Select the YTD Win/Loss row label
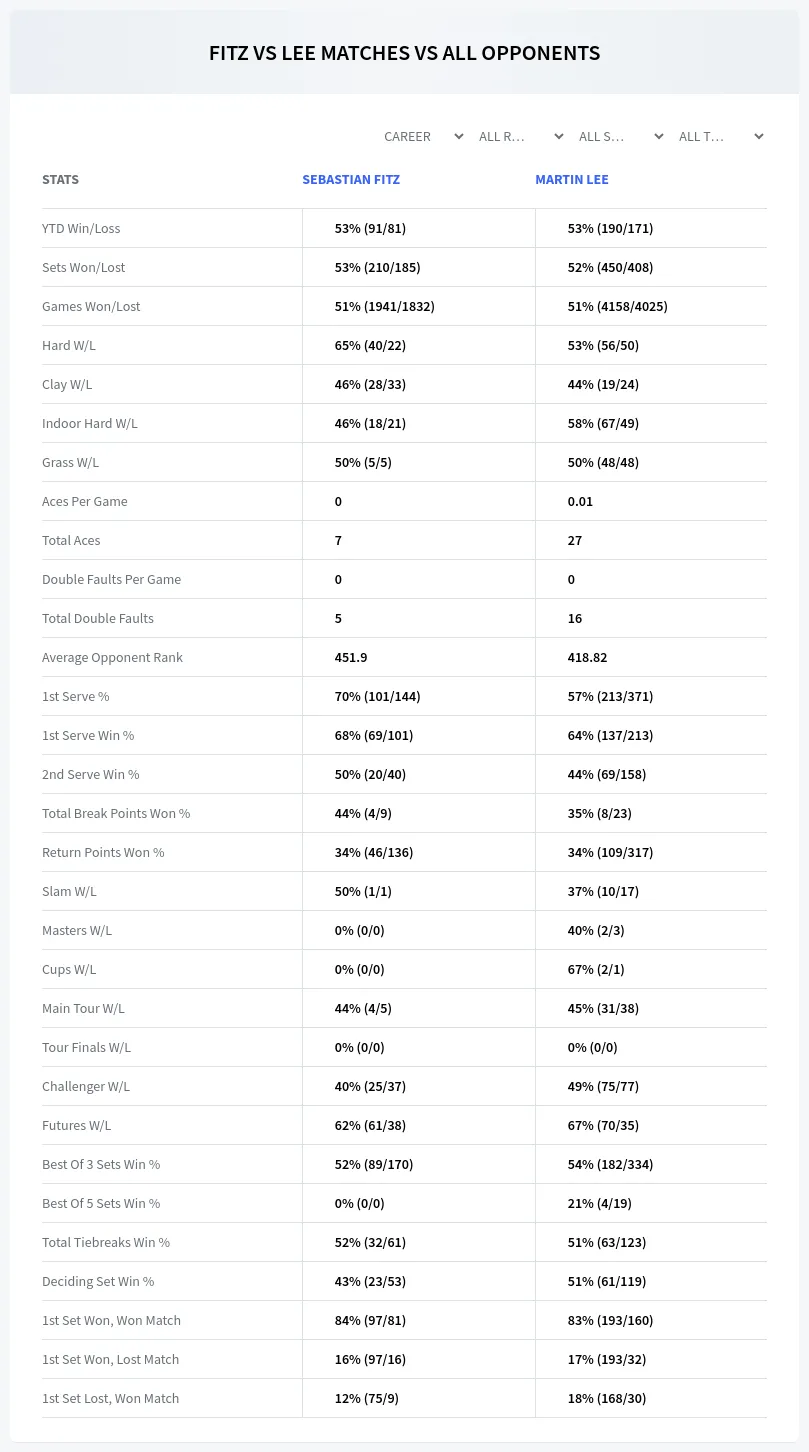The image size is (809, 1452). click(81, 228)
